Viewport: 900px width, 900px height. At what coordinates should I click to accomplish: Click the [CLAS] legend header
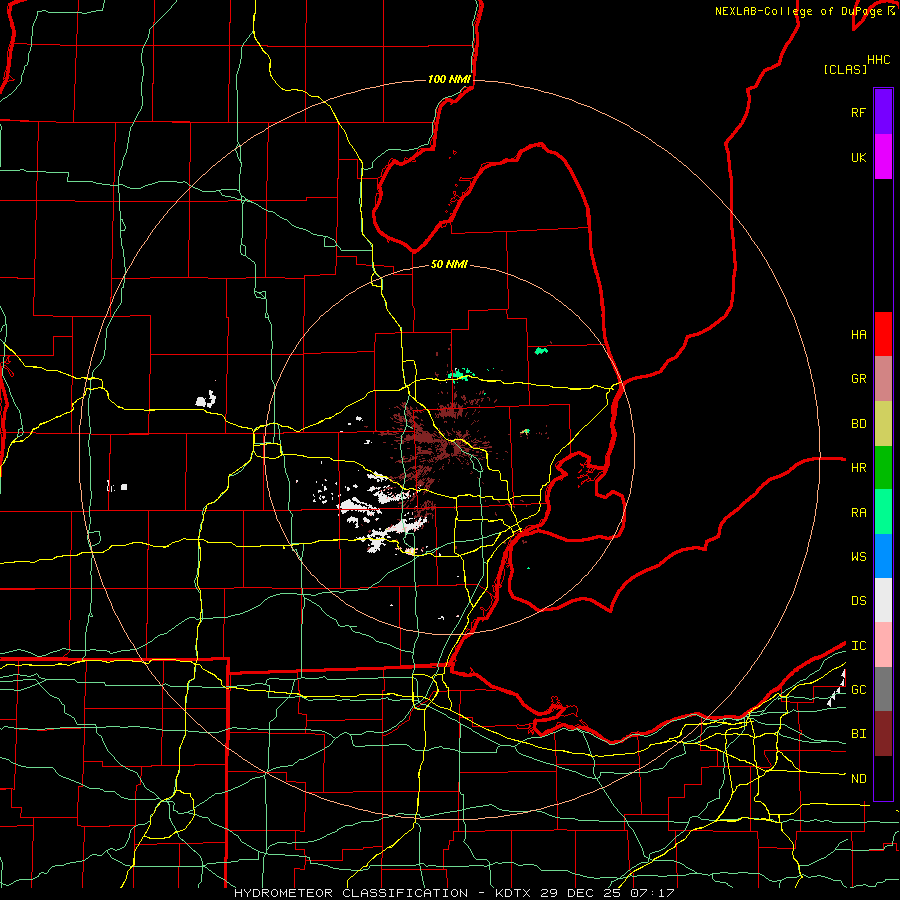tap(845, 69)
